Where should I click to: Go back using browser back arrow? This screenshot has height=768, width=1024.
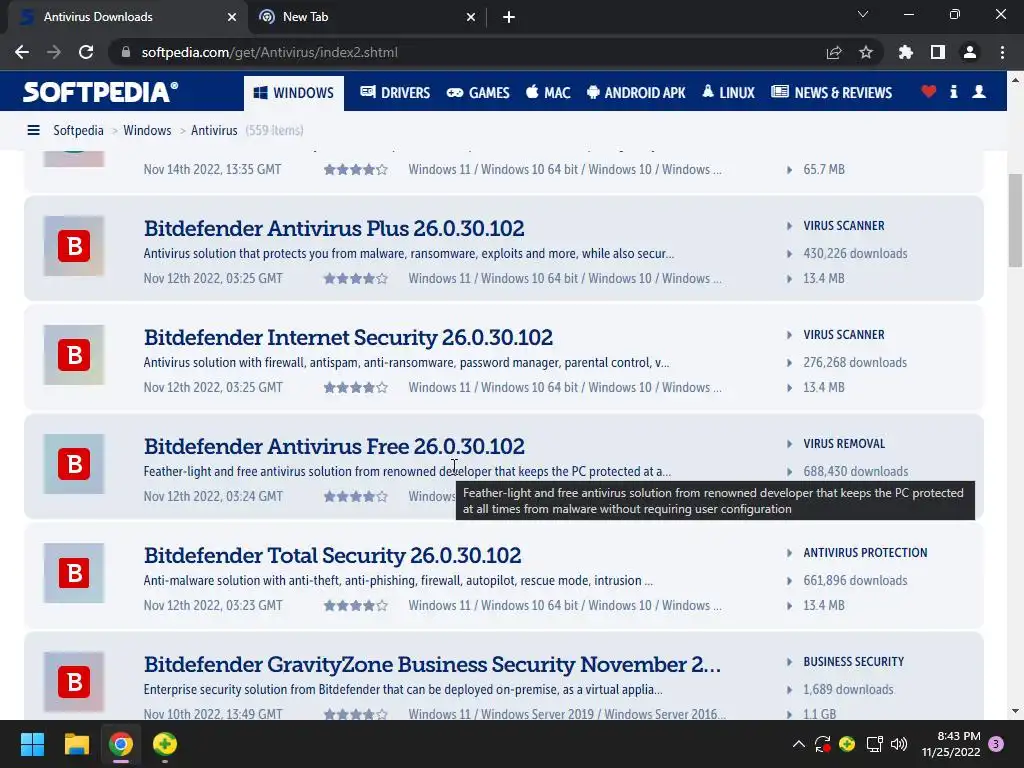[22, 52]
